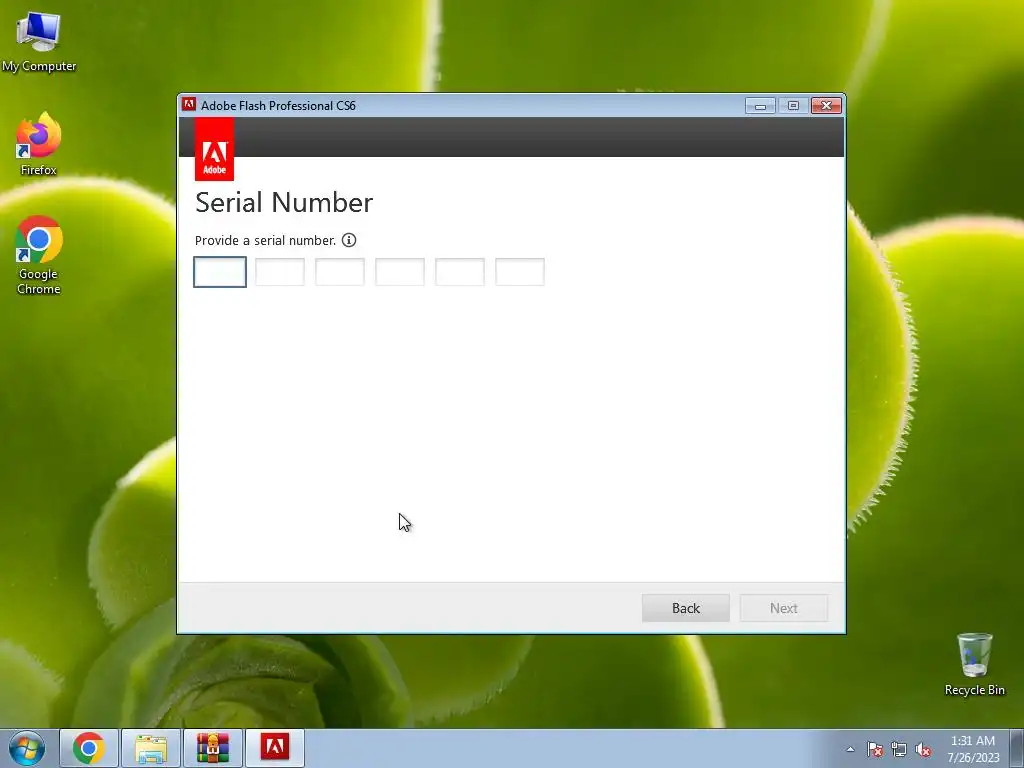Screen dimensions: 1024x768
Task: Switch to the Adobe installer taskbar icon
Action: pyautogui.click(x=275, y=748)
